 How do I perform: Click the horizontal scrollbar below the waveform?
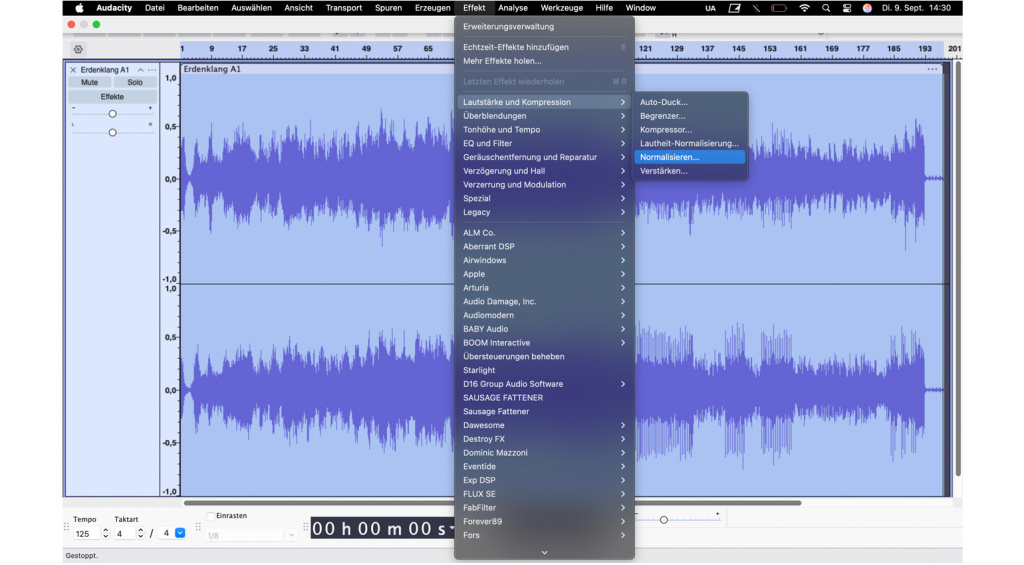coord(492,503)
